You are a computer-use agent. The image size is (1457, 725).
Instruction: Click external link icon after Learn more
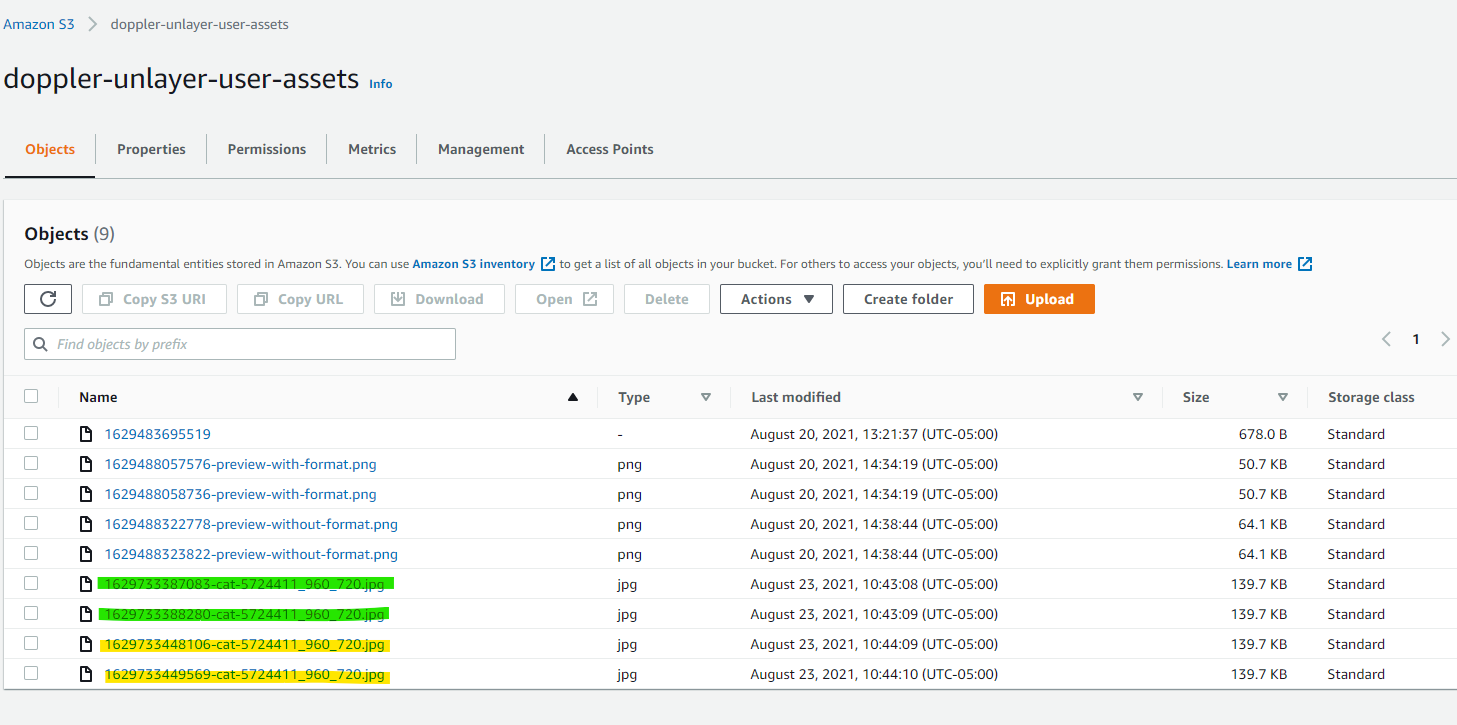pyautogui.click(x=1305, y=264)
